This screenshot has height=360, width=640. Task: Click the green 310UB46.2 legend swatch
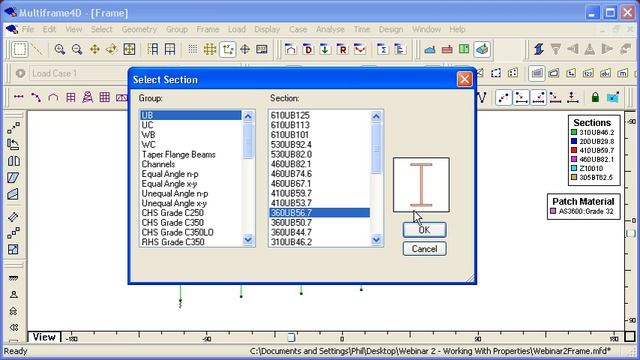tap(574, 132)
